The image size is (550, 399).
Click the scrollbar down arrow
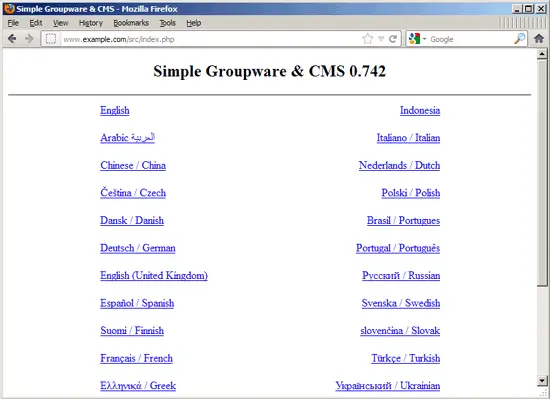[x=542, y=380]
